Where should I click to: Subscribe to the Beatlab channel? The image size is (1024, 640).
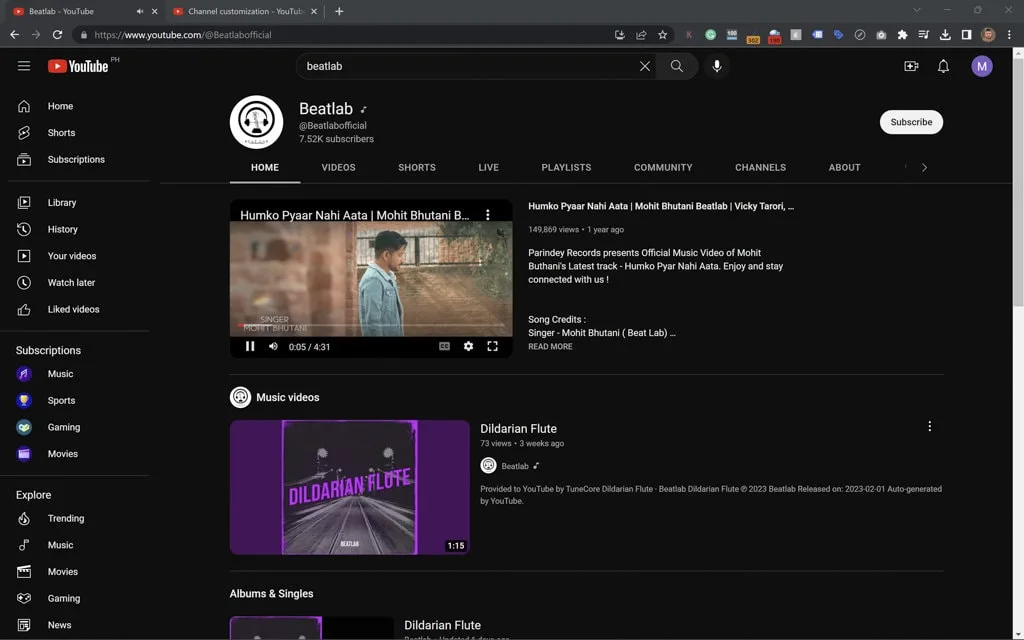coord(910,121)
